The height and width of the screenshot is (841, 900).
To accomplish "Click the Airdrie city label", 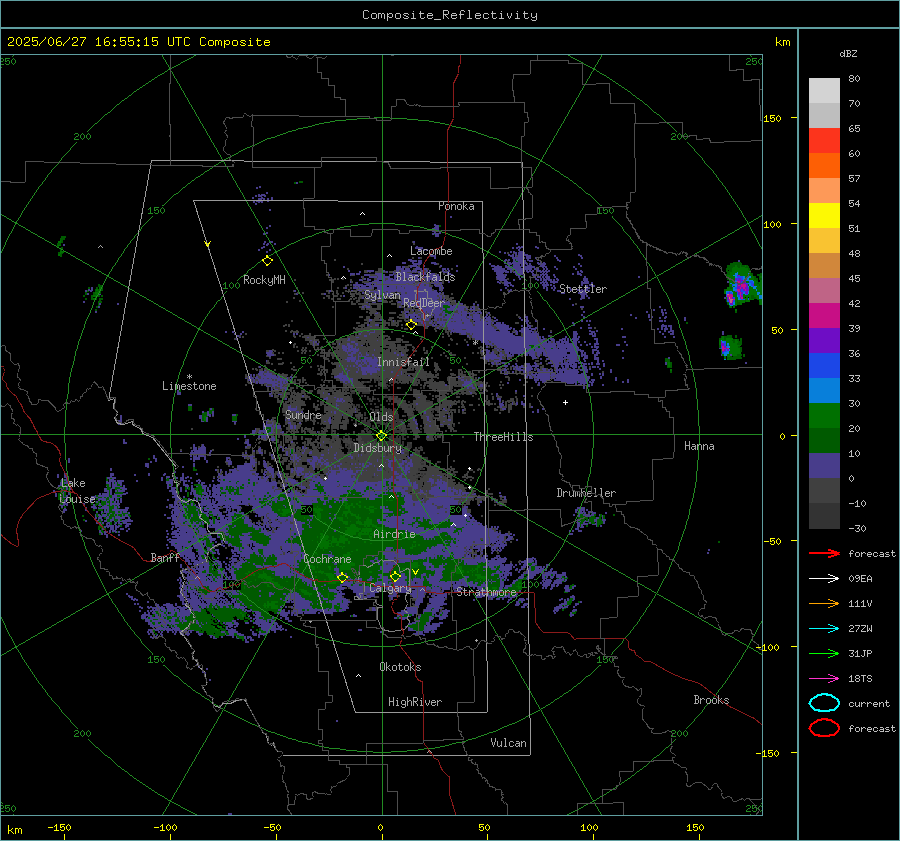I will [394, 534].
